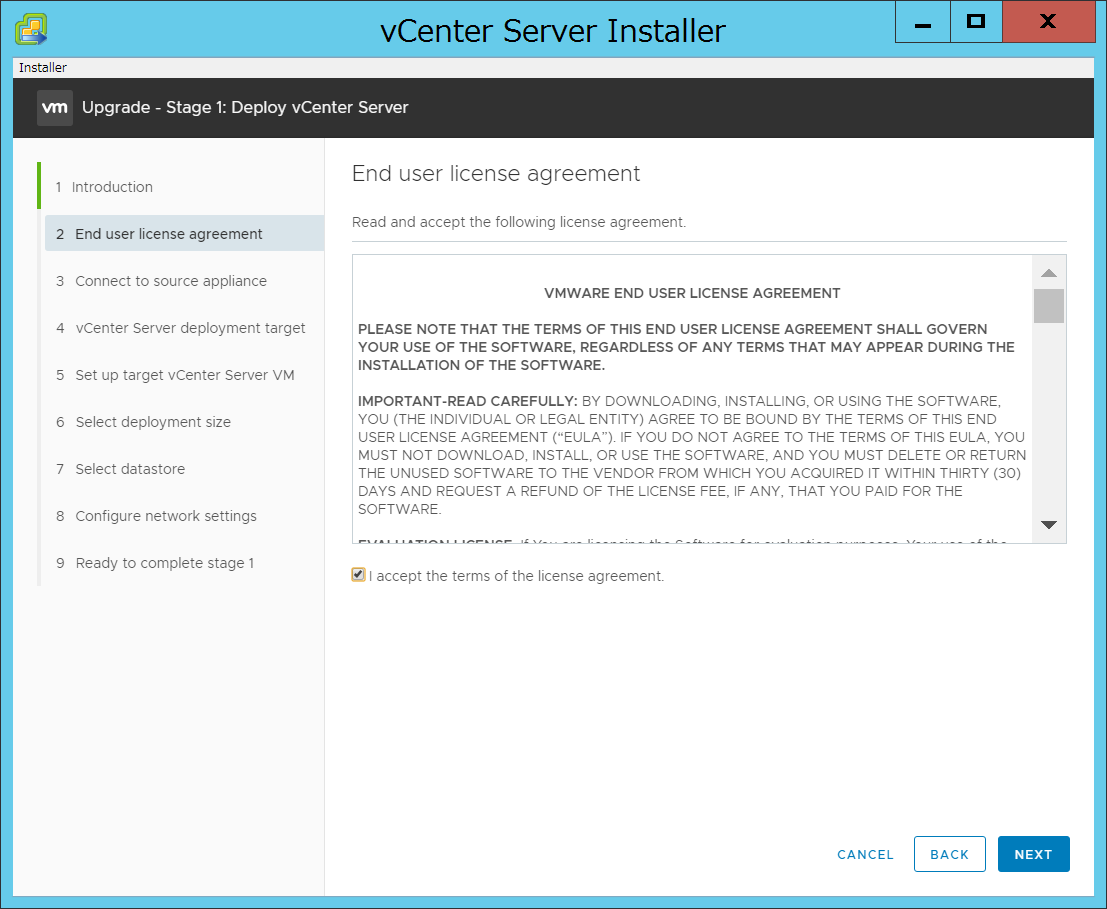The width and height of the screenshot is (1107, 909).
Task: Click the VMware vm logo
Action: (54, 108)
